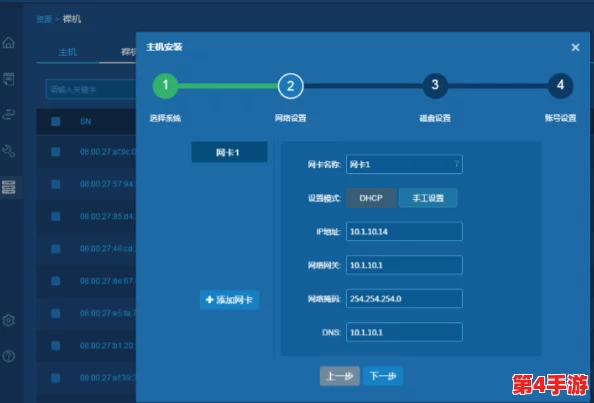Click the calendar-style icon in the left sidebar
594x403 pixels.
(x=8, y=79)
